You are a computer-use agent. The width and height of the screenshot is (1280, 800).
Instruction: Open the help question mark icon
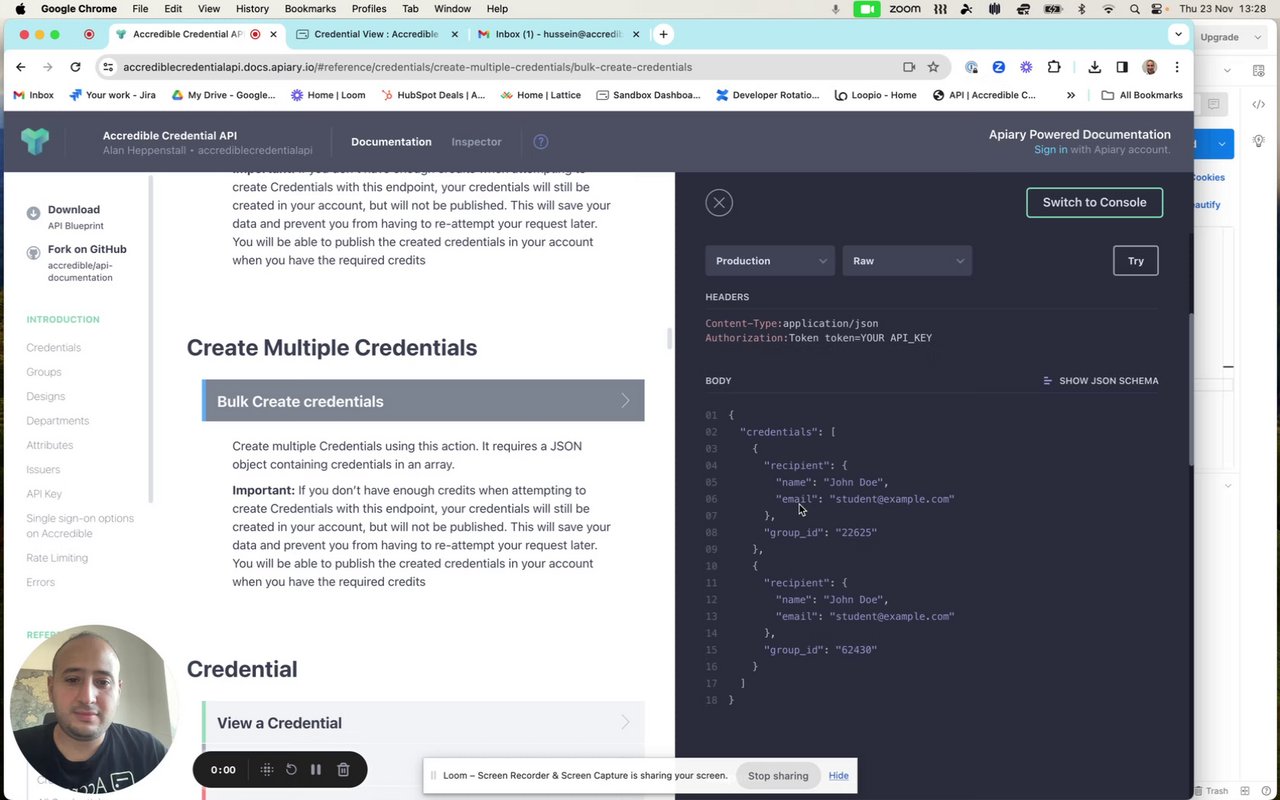tap(541, 142)
